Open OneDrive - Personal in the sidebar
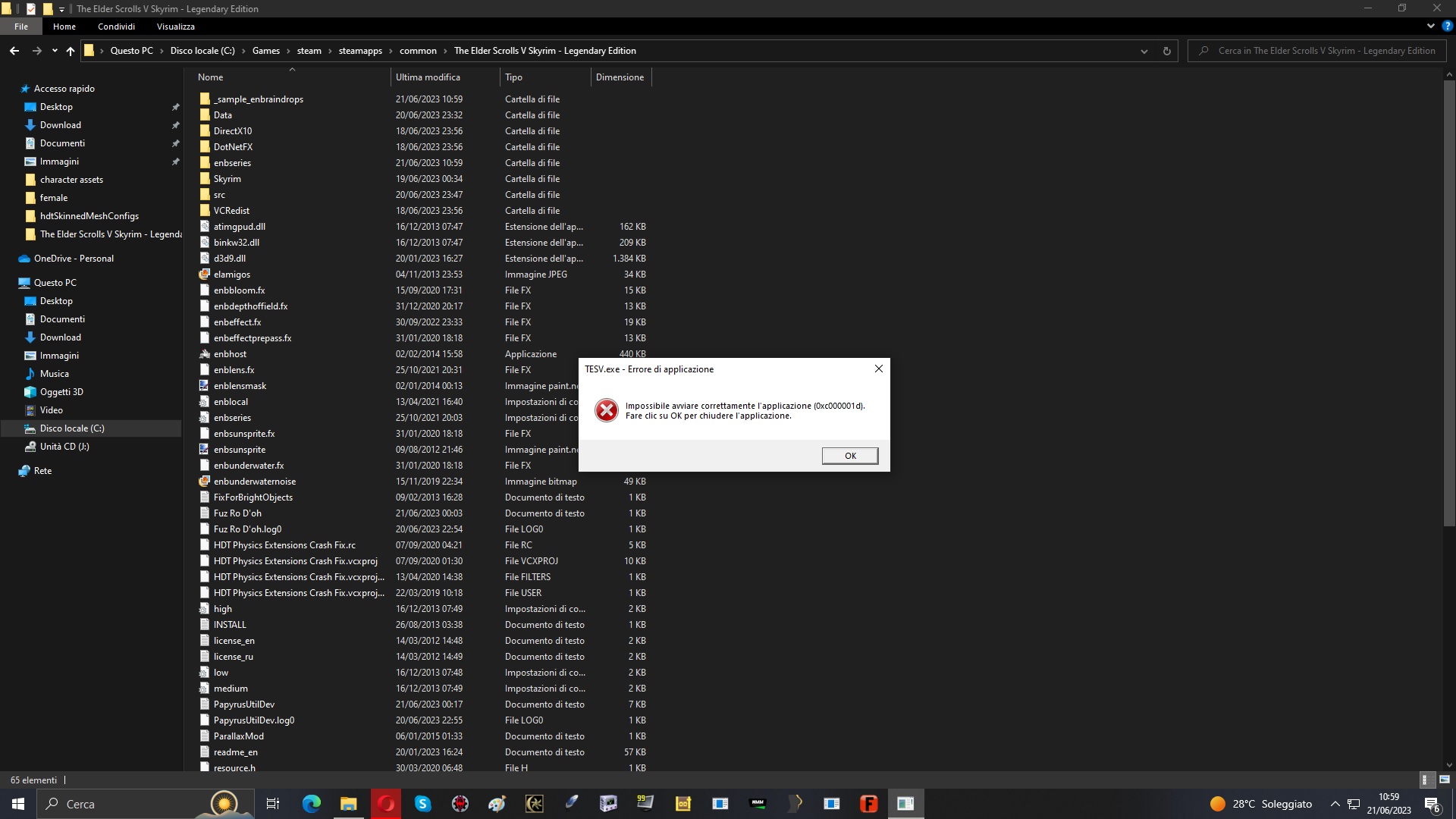Screen dimensions: 1456x819 tap(74, 259)
